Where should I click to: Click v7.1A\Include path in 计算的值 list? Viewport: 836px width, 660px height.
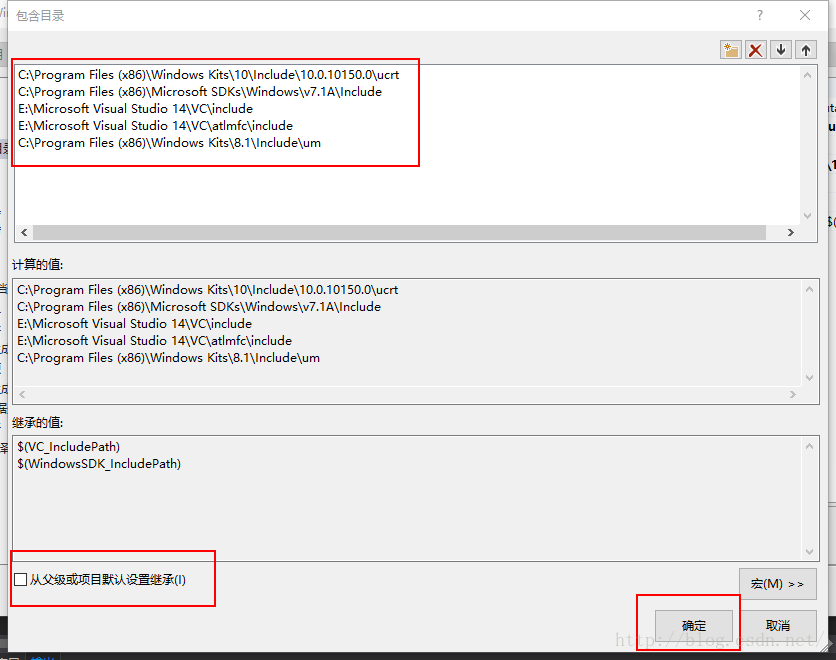tap(199, 307)
